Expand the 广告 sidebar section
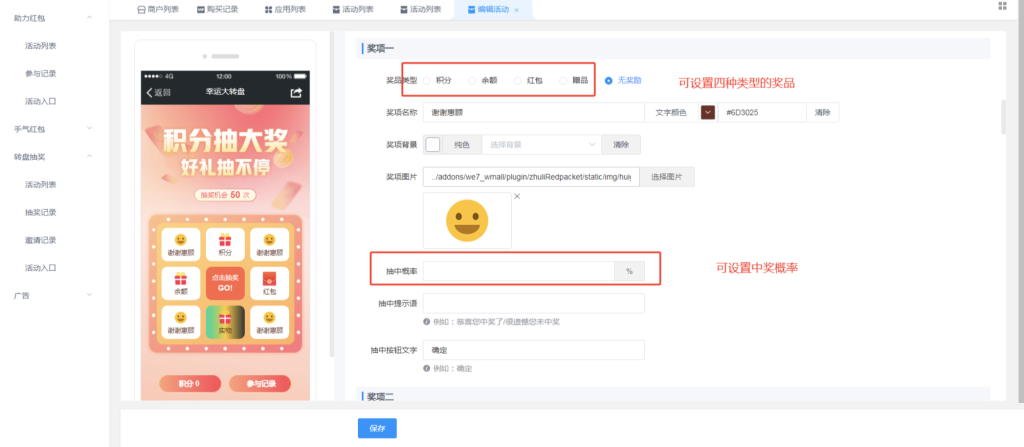 point(90,295)
